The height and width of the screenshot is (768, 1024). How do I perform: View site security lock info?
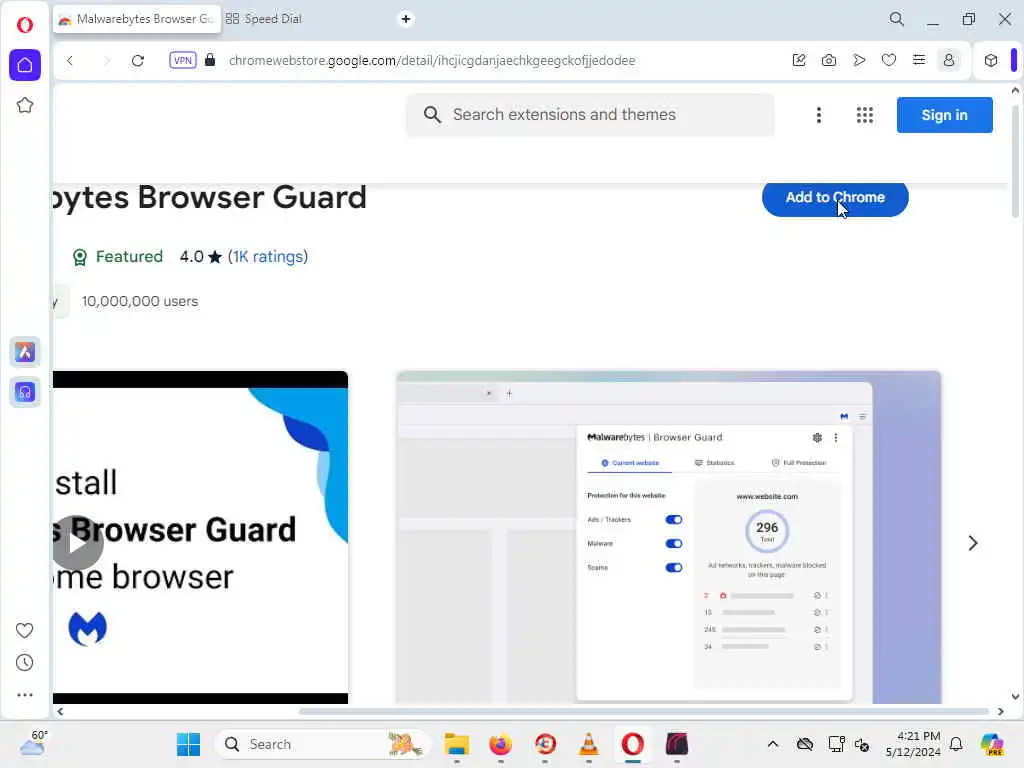[210, 60]
